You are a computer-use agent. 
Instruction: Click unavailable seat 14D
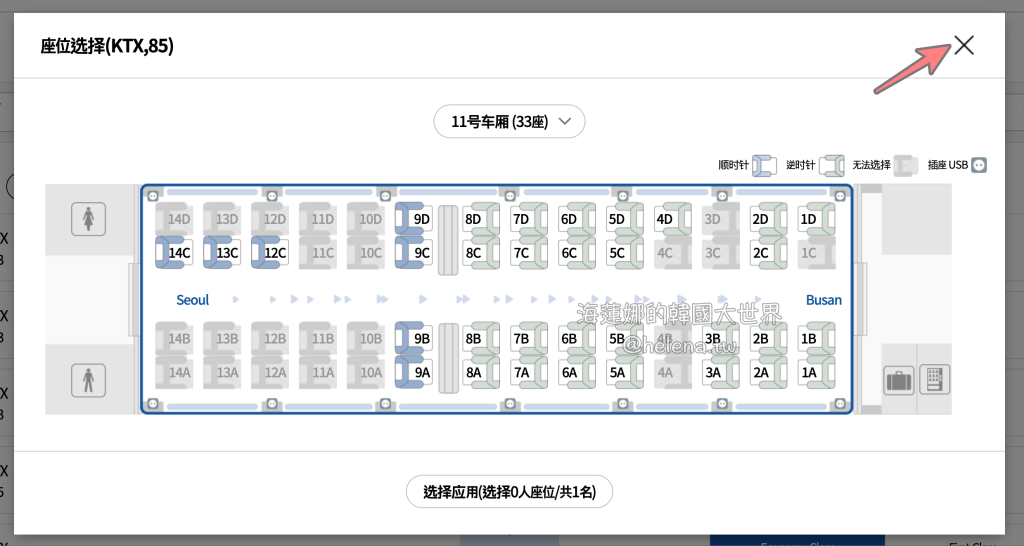174,219
